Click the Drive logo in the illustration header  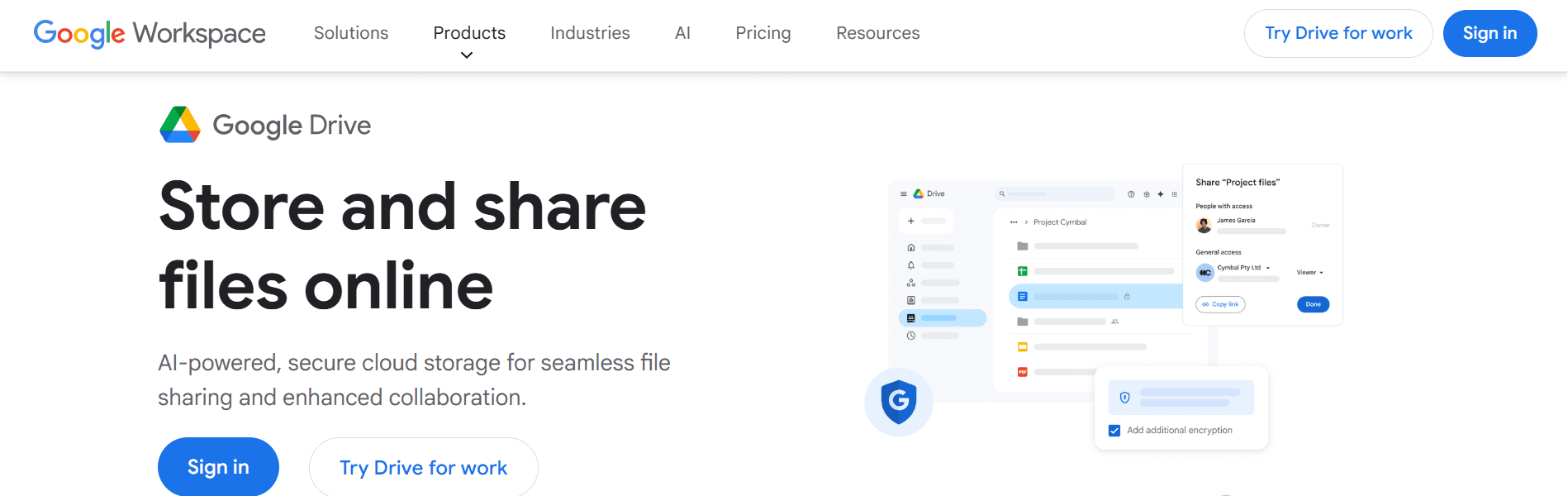[x=918, y=193]
